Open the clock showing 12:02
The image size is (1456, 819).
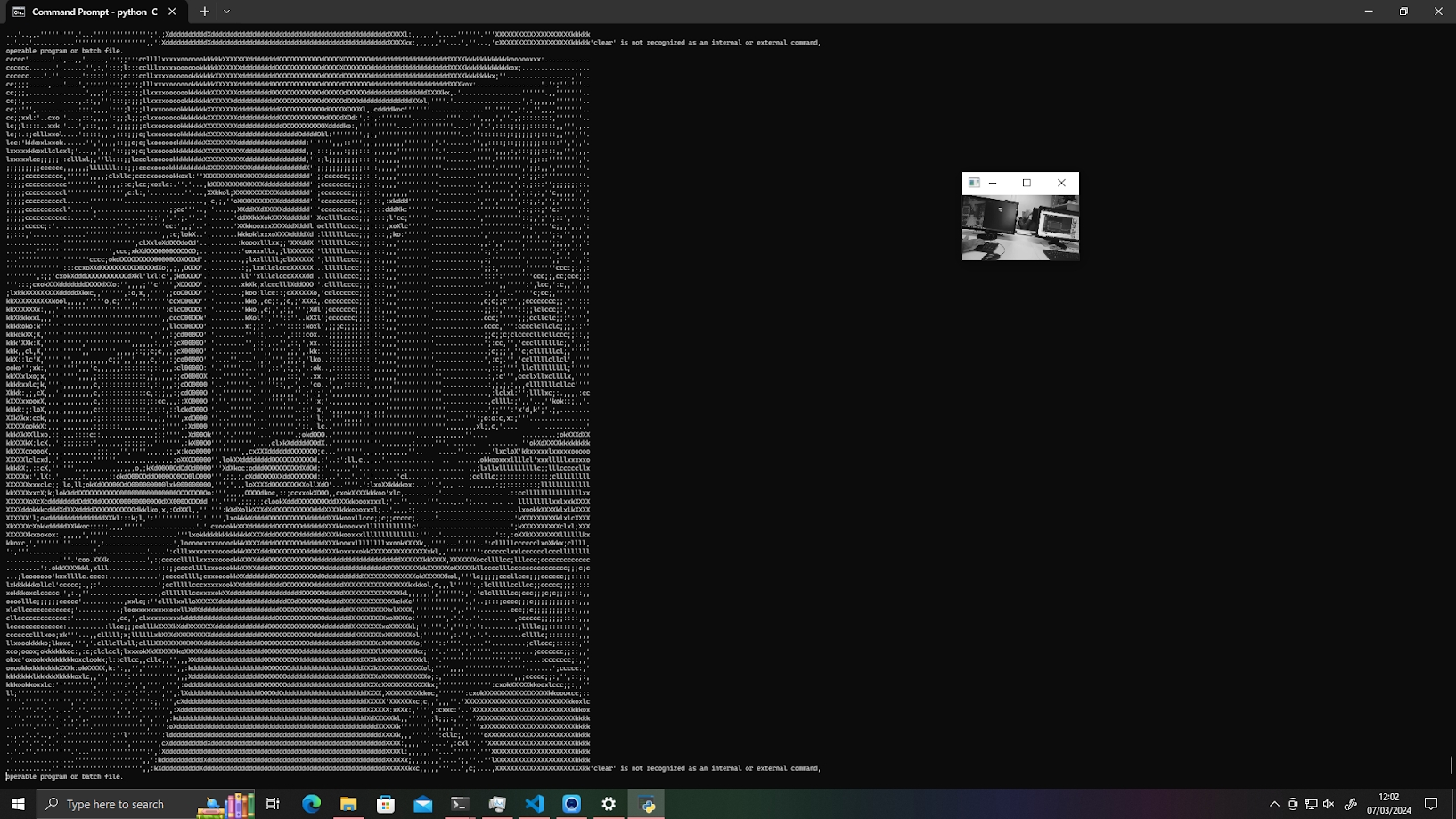[1388, 804]
